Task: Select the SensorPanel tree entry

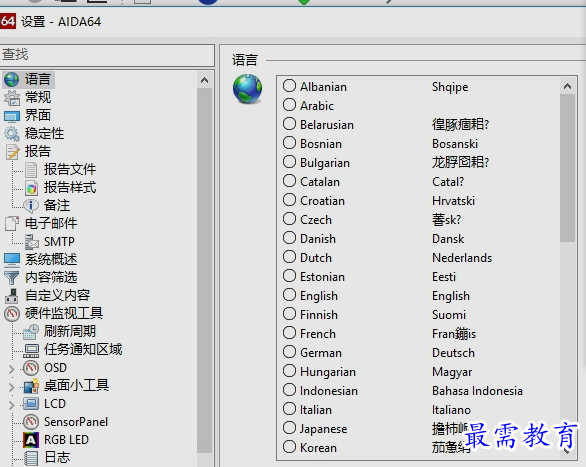Action: tap(76, 422)
